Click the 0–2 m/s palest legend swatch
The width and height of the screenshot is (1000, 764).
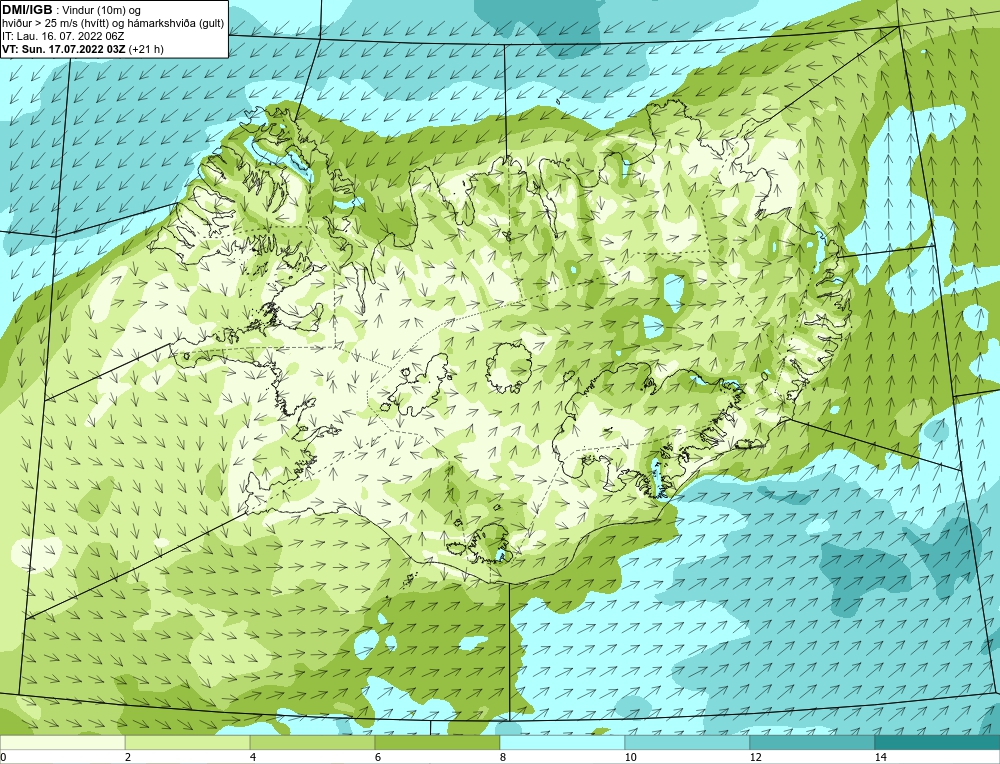click(62, 743)
